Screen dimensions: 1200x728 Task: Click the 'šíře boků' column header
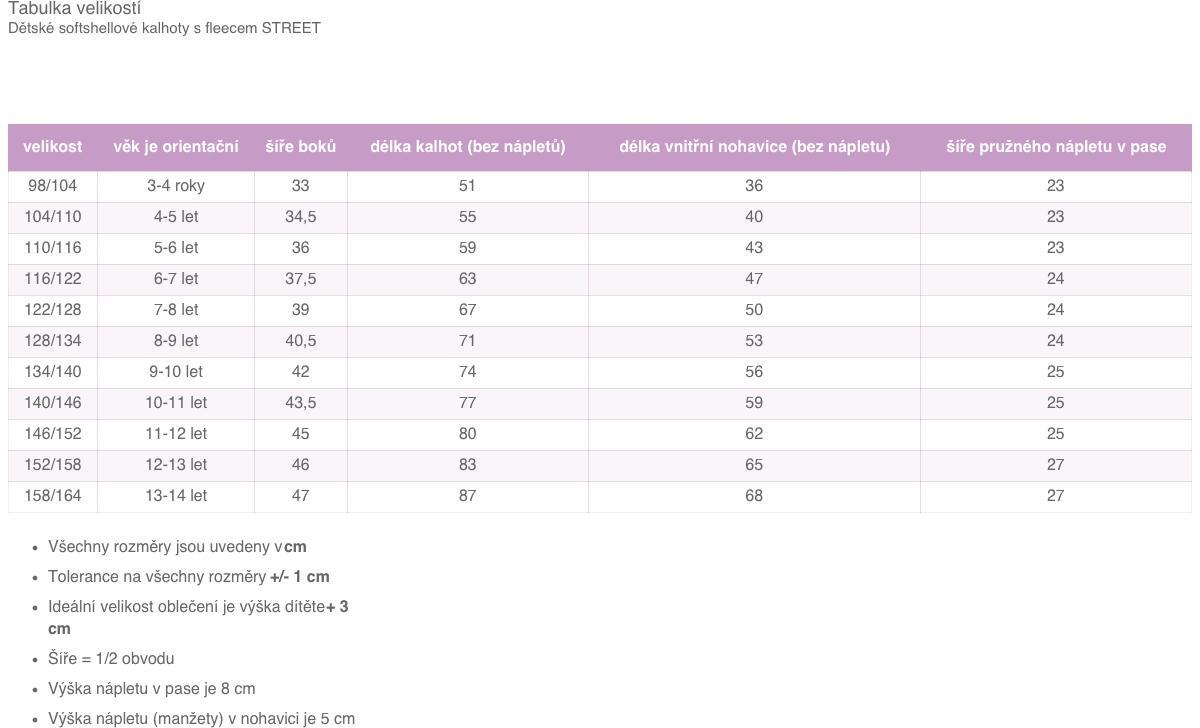[x=301, y=147]
